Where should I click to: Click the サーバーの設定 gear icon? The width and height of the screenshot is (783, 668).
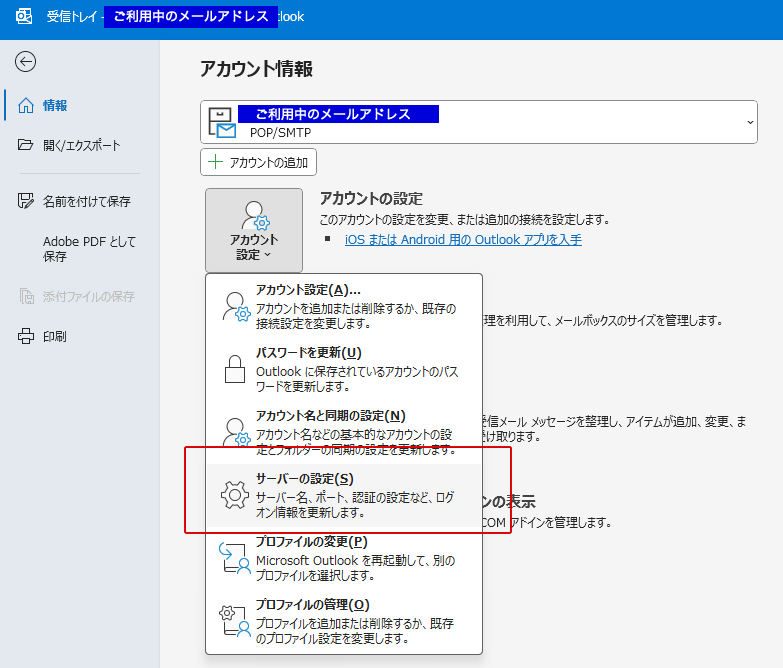[x=234, y=494]
